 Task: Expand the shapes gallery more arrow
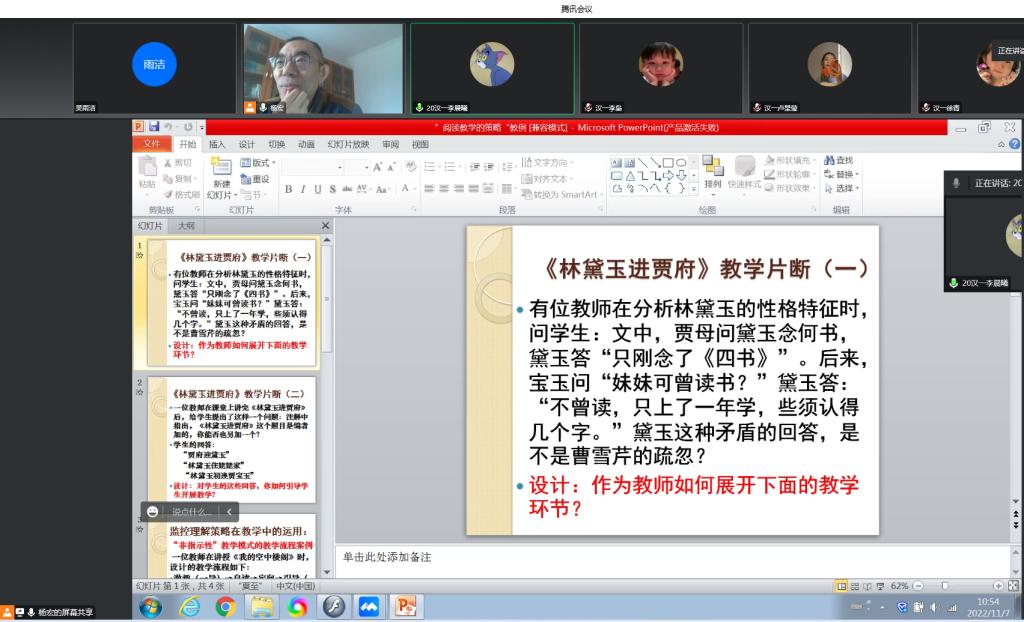click(x=694, y=189)
